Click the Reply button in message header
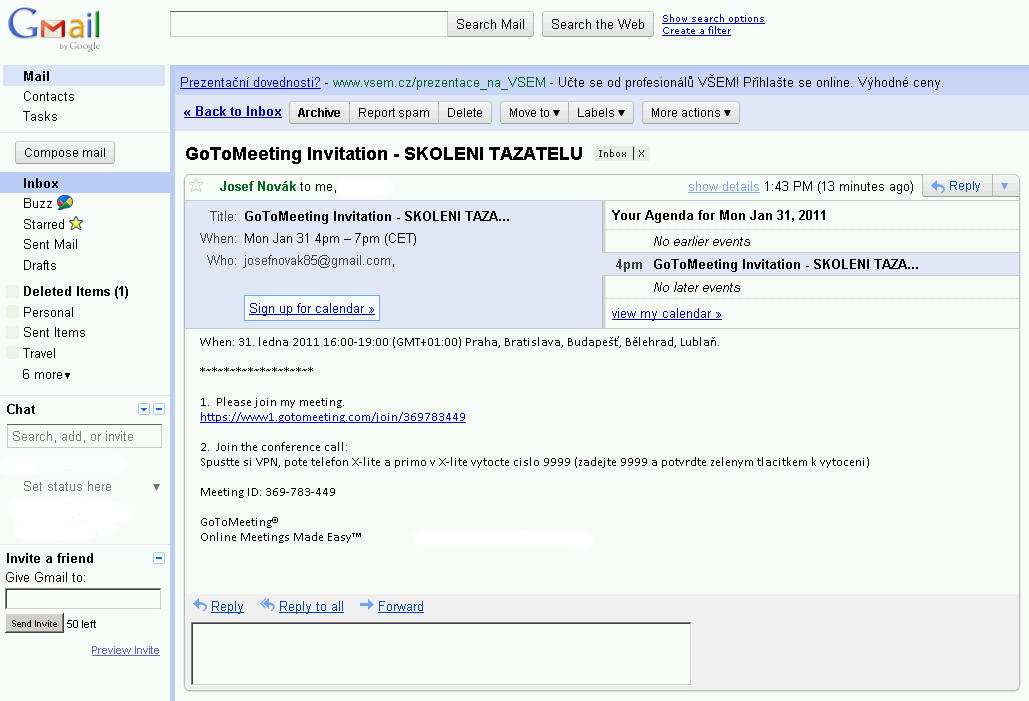This screenshot has width=1029, height=701. point(957,186)
